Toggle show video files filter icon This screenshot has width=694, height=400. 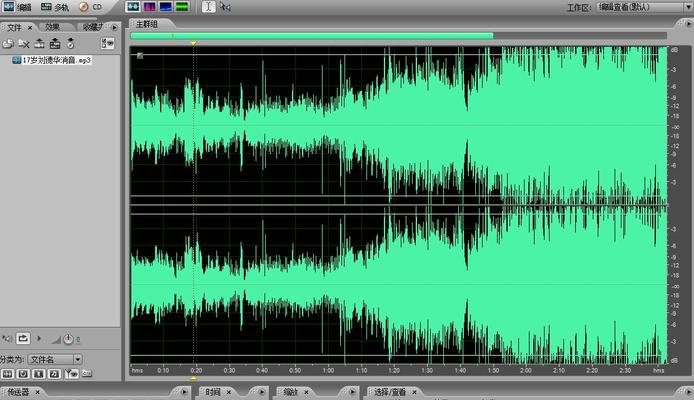pyautogui.click(x=39, y=374)
